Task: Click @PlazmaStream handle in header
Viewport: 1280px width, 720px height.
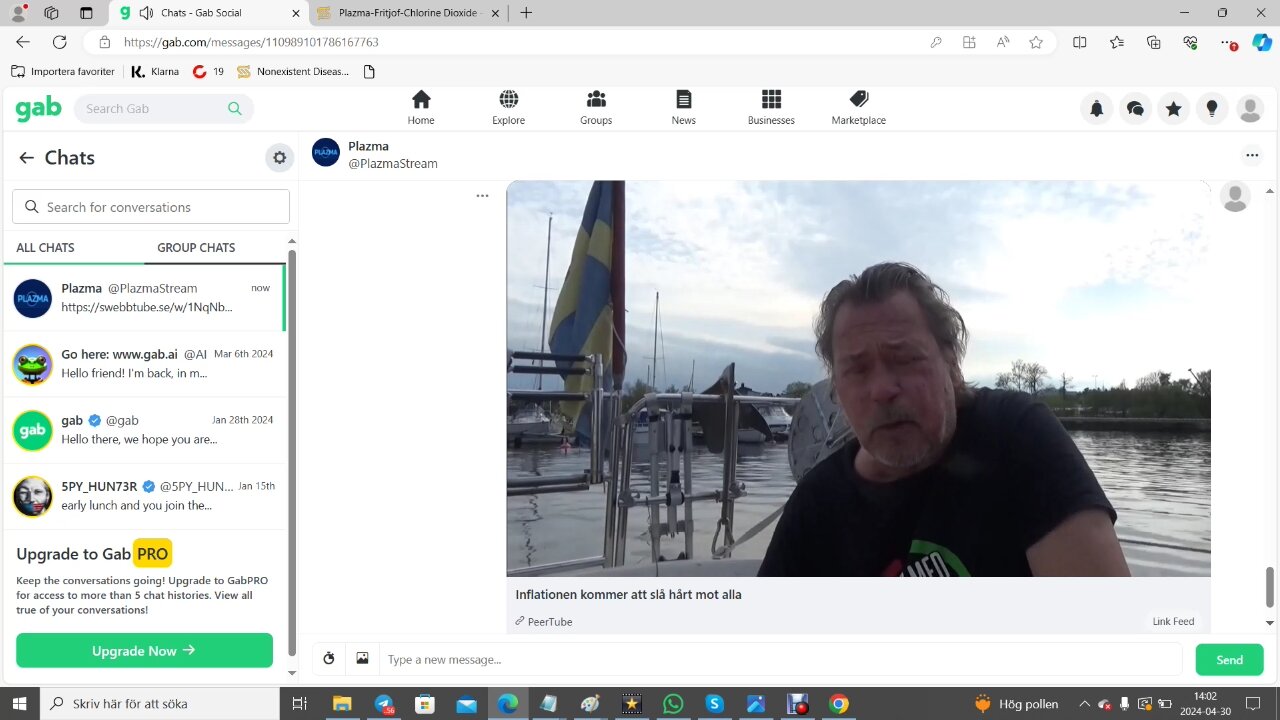Action: (x=393, y=163)
